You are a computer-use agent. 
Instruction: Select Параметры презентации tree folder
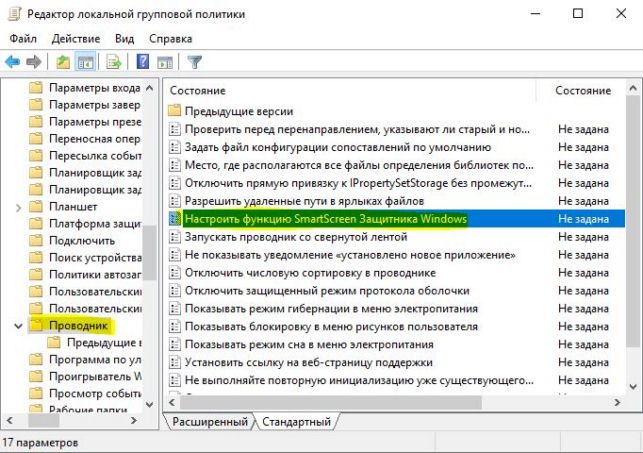95,121
